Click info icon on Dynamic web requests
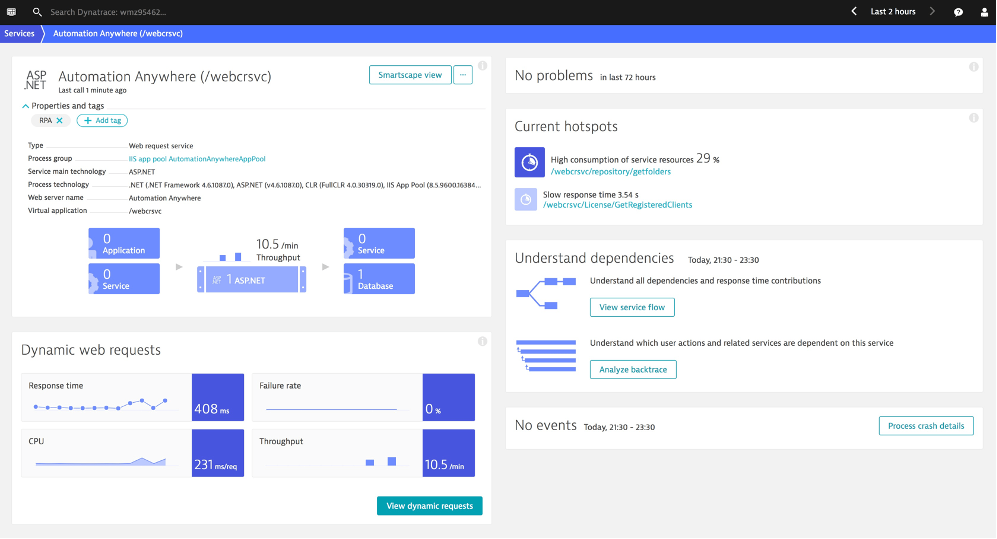The height and width of the screenshot is (539, 997). 483,341
